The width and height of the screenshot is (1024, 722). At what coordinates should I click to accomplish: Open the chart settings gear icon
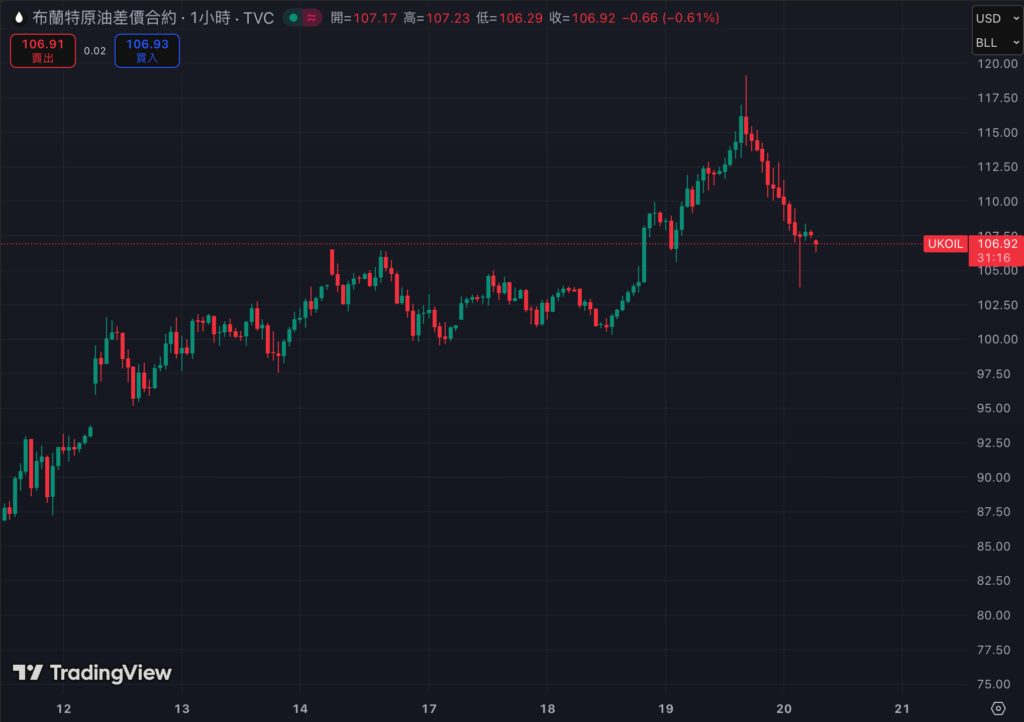(998, 708)
